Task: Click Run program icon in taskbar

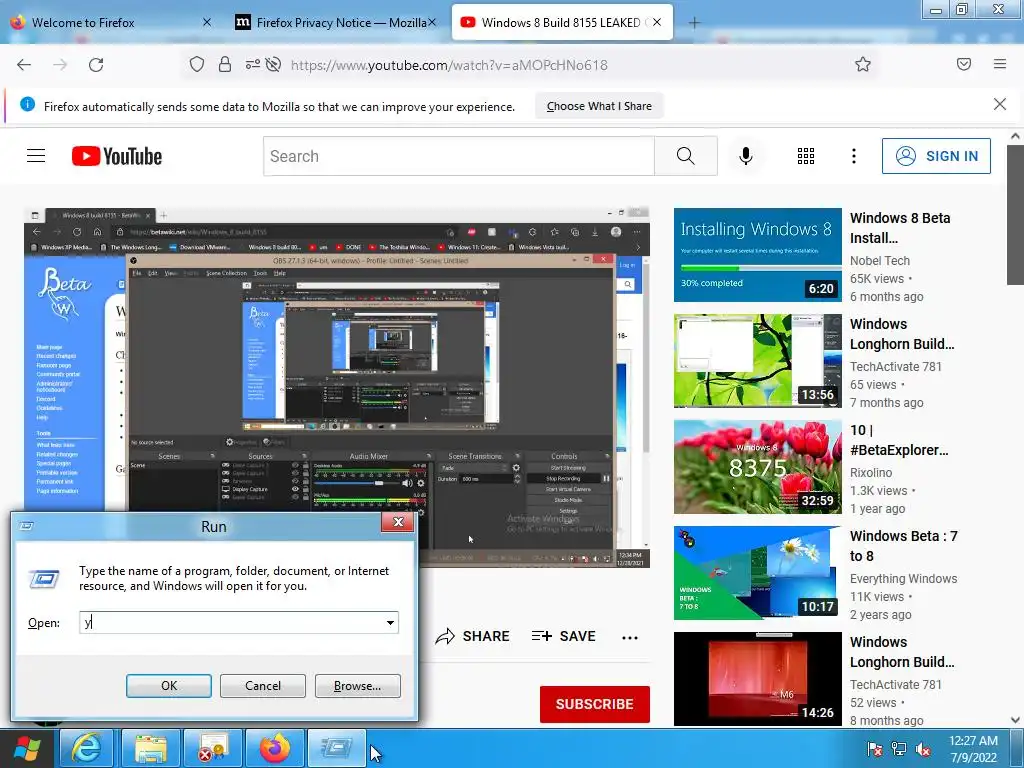Action: pos(336,748)
